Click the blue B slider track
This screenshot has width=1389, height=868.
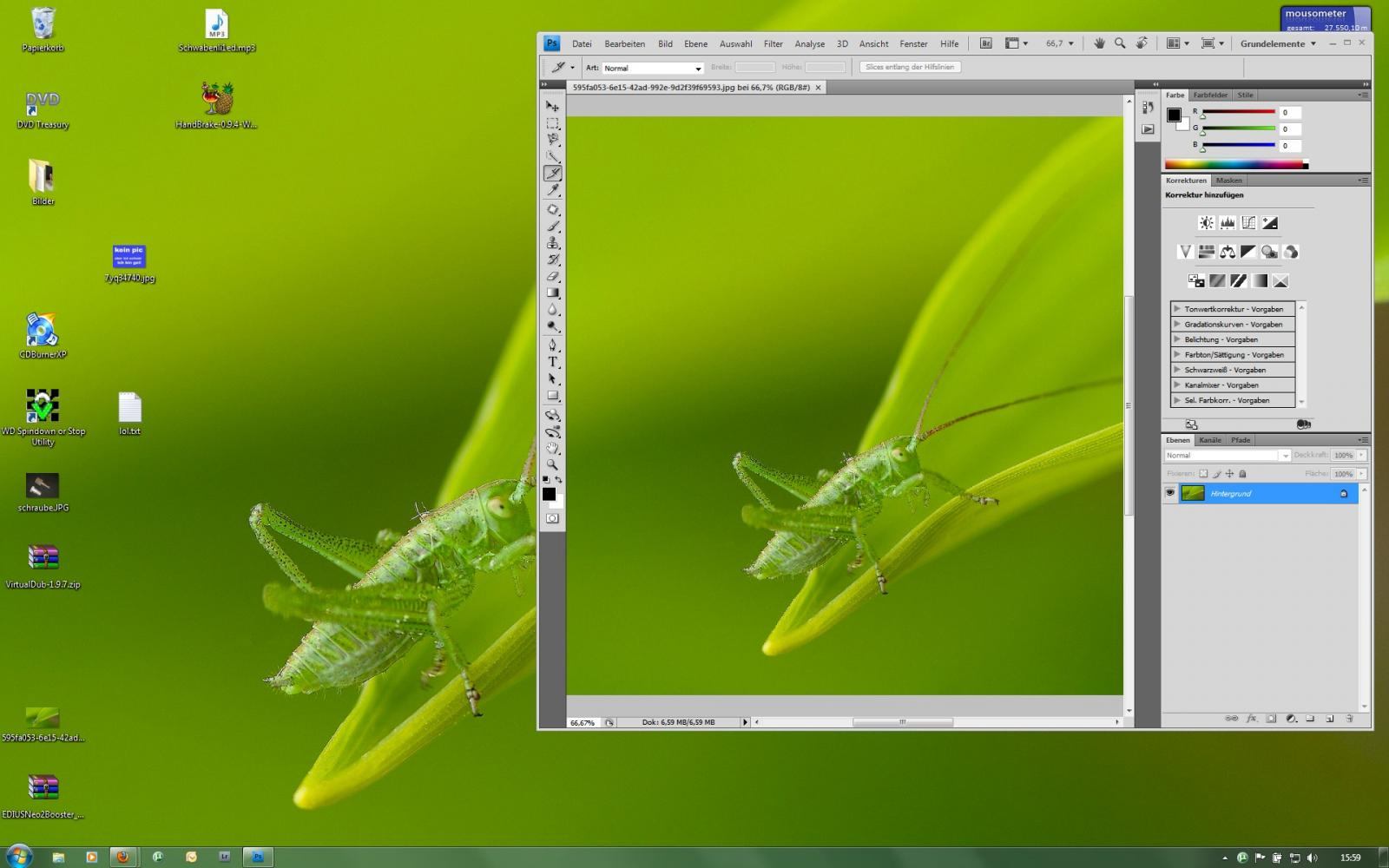click(x=1238, y=145)
